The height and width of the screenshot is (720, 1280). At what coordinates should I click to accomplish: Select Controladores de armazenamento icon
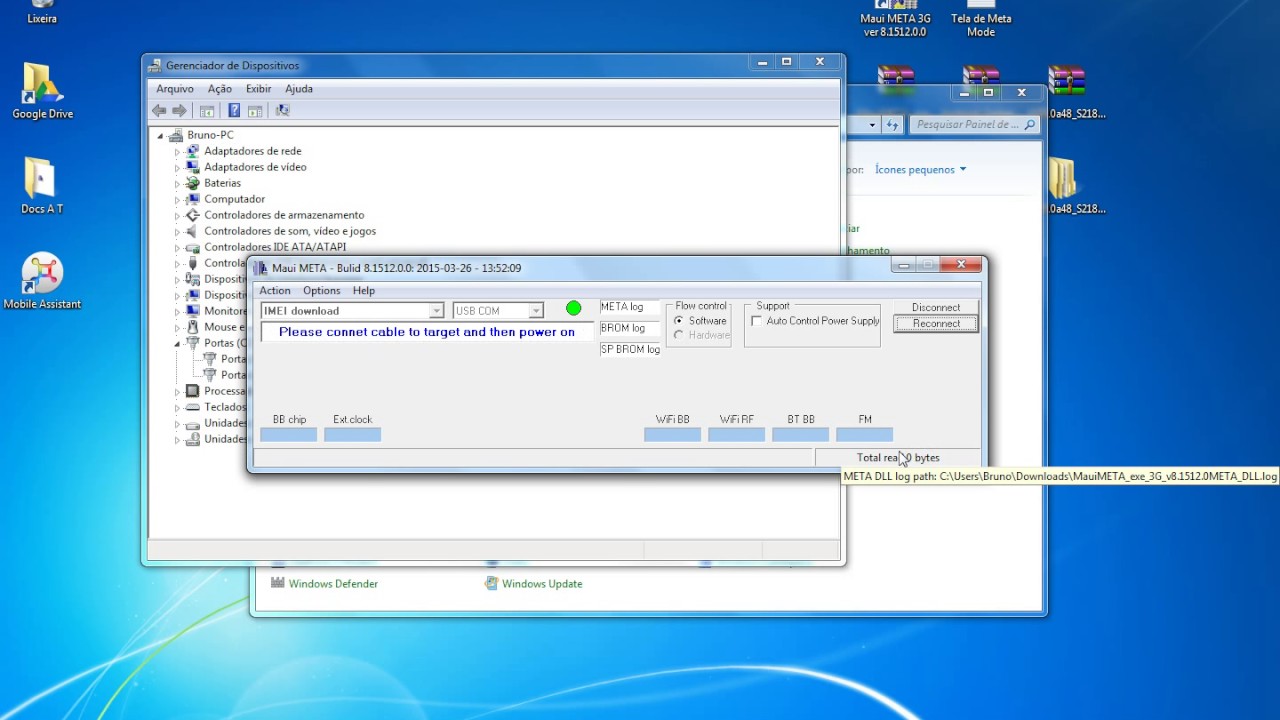click(x=193, y=215)
